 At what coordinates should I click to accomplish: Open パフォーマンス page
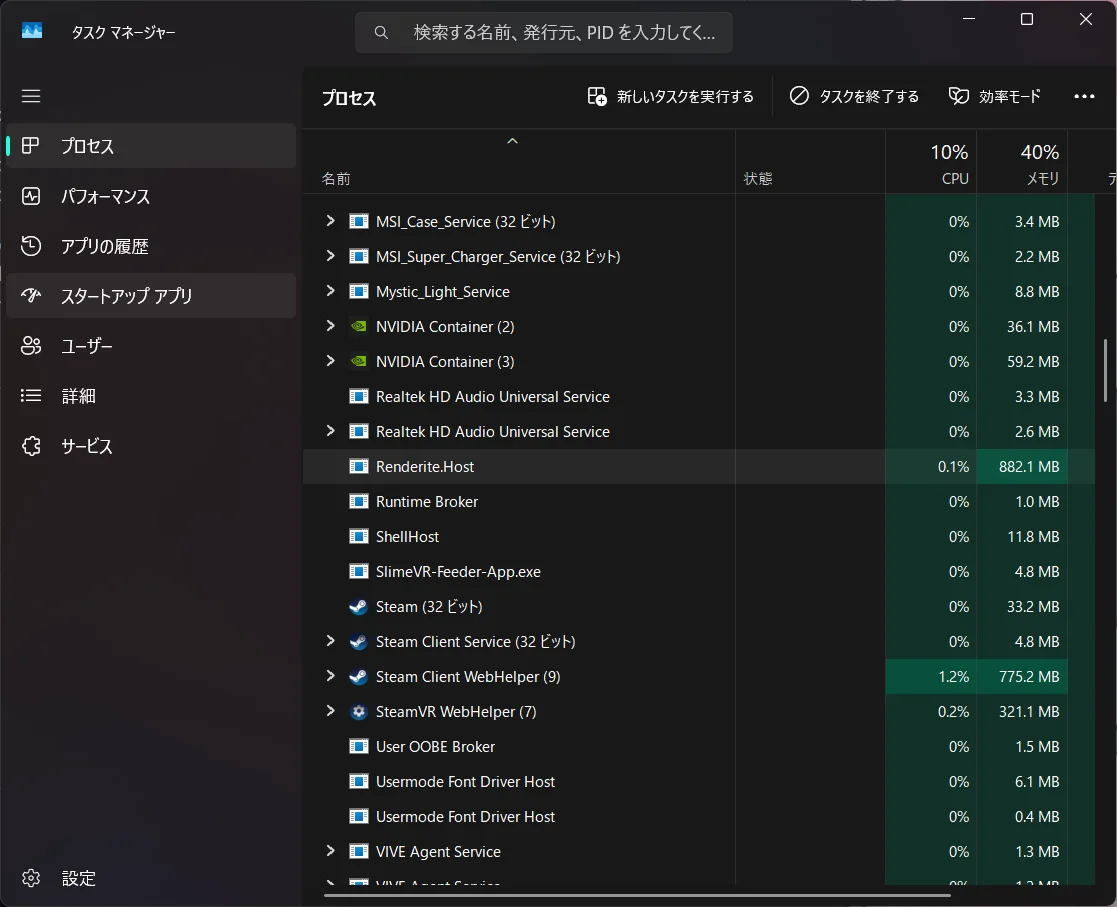[151, 196]
